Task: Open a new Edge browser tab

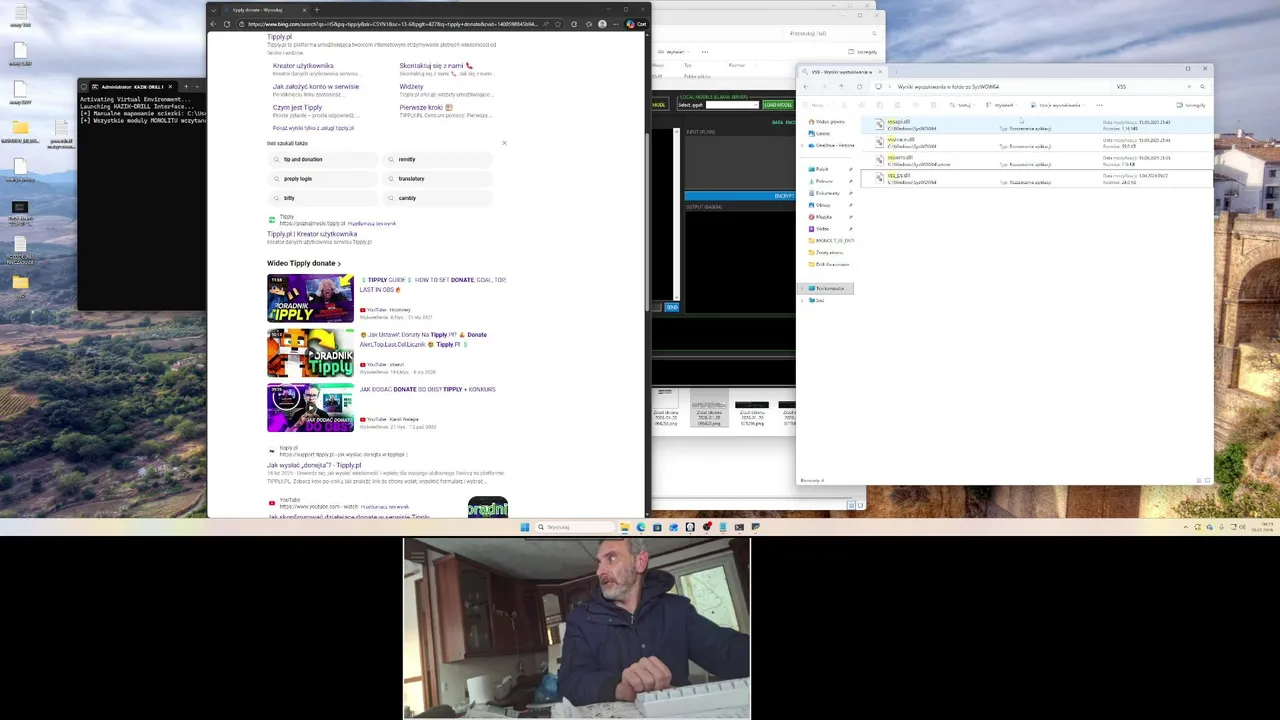Action: (316, 10)
